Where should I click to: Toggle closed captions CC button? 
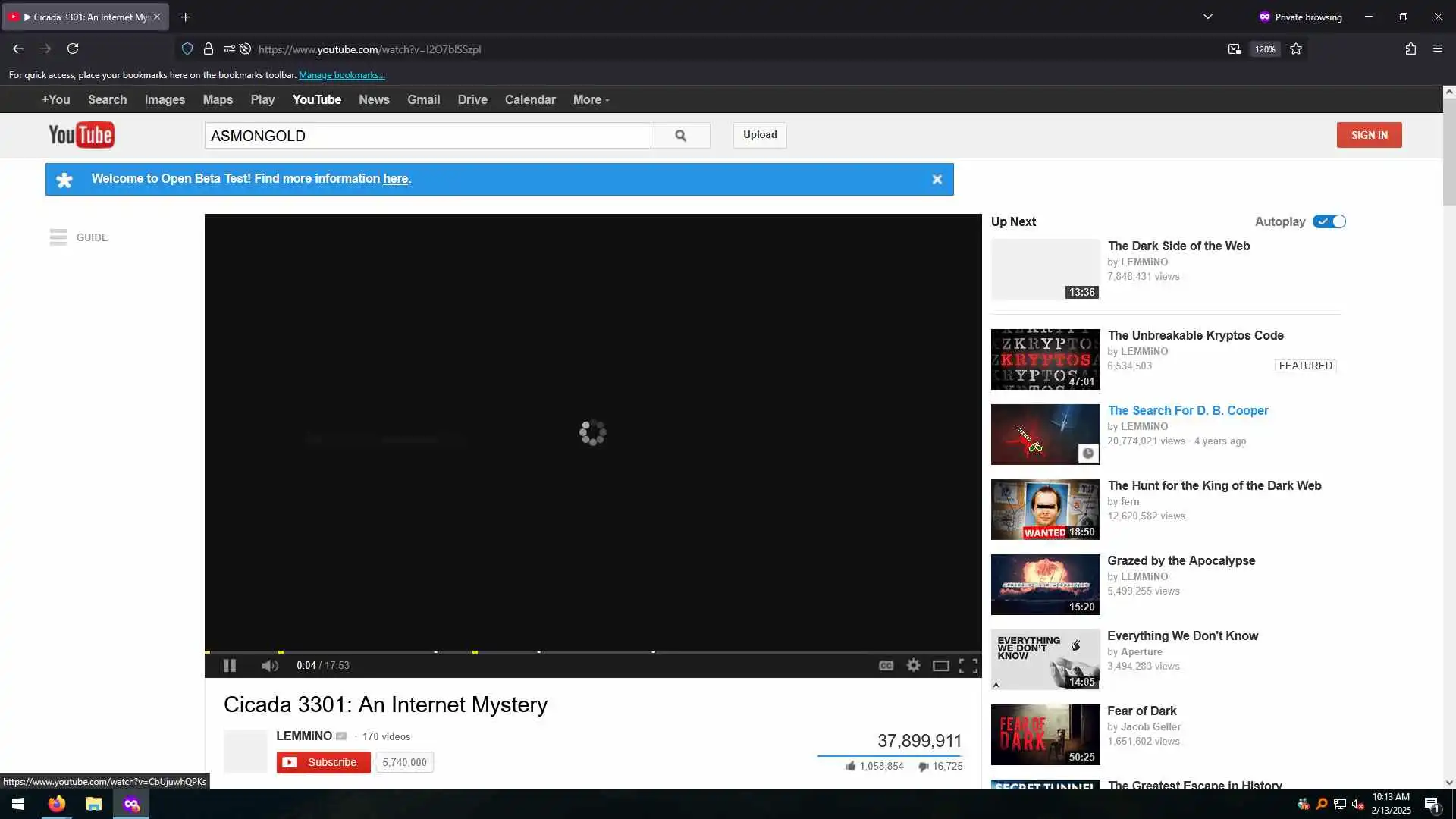tap(886, 666)
